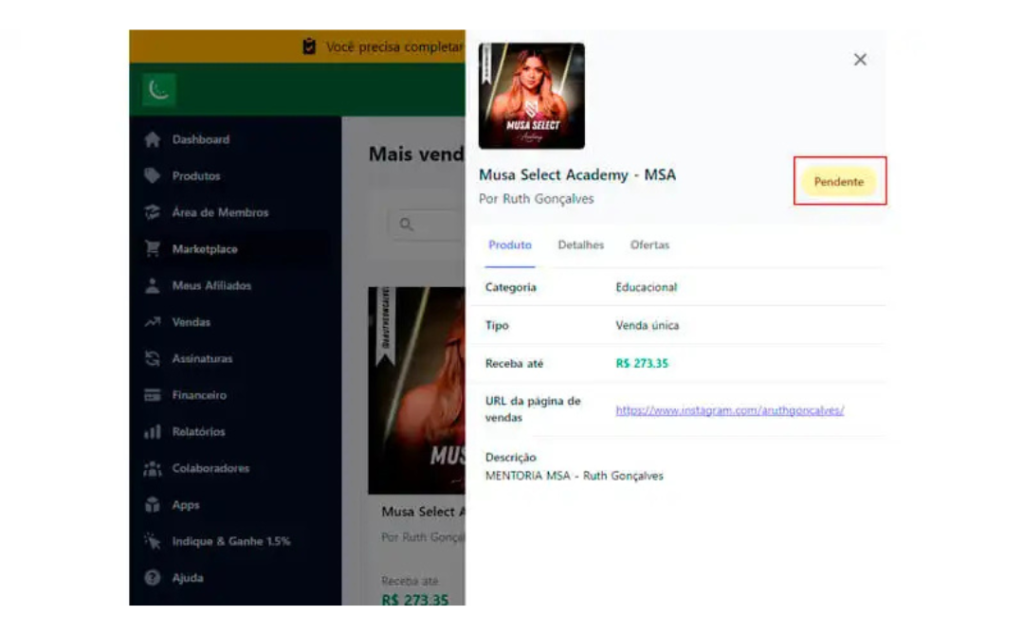Viewport: 1024px width, 633px height.
Task: Switch to the Ofertas tab
Action: (650, 245)
